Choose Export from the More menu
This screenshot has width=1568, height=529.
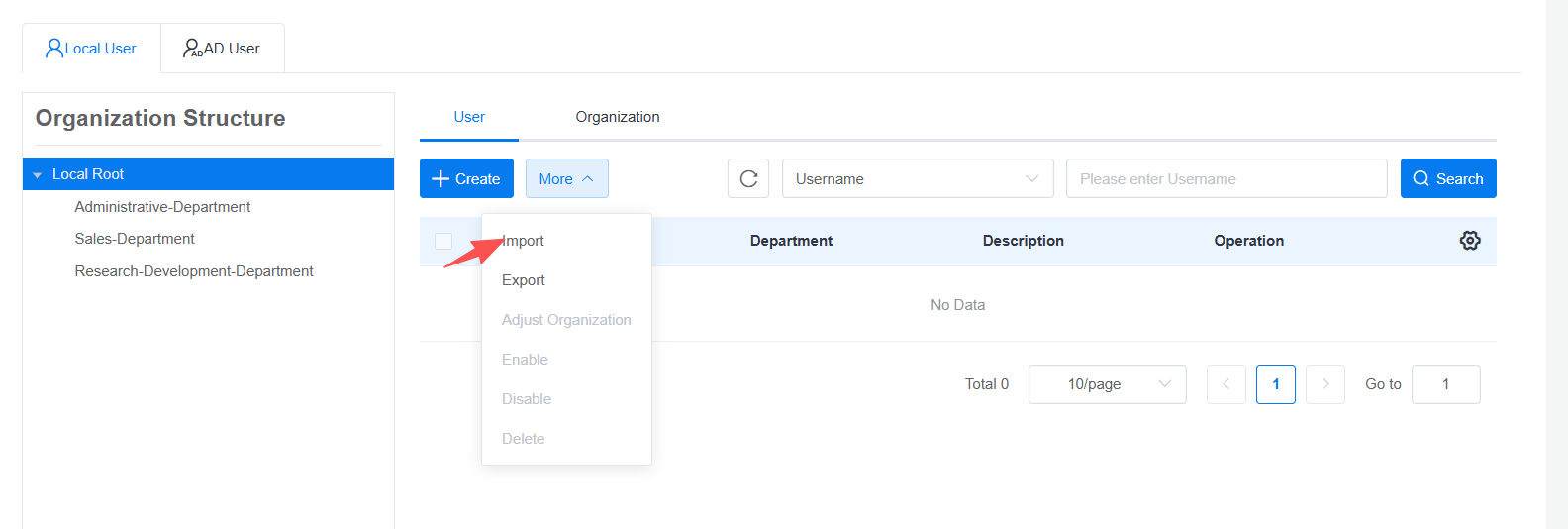tap(524, 280)
